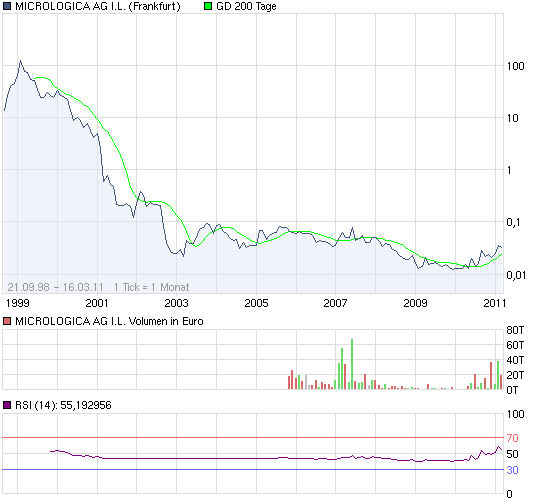Click the 2009 x-axis label
Viewport: 545px width, 502px height.
(x=415, y=303)
